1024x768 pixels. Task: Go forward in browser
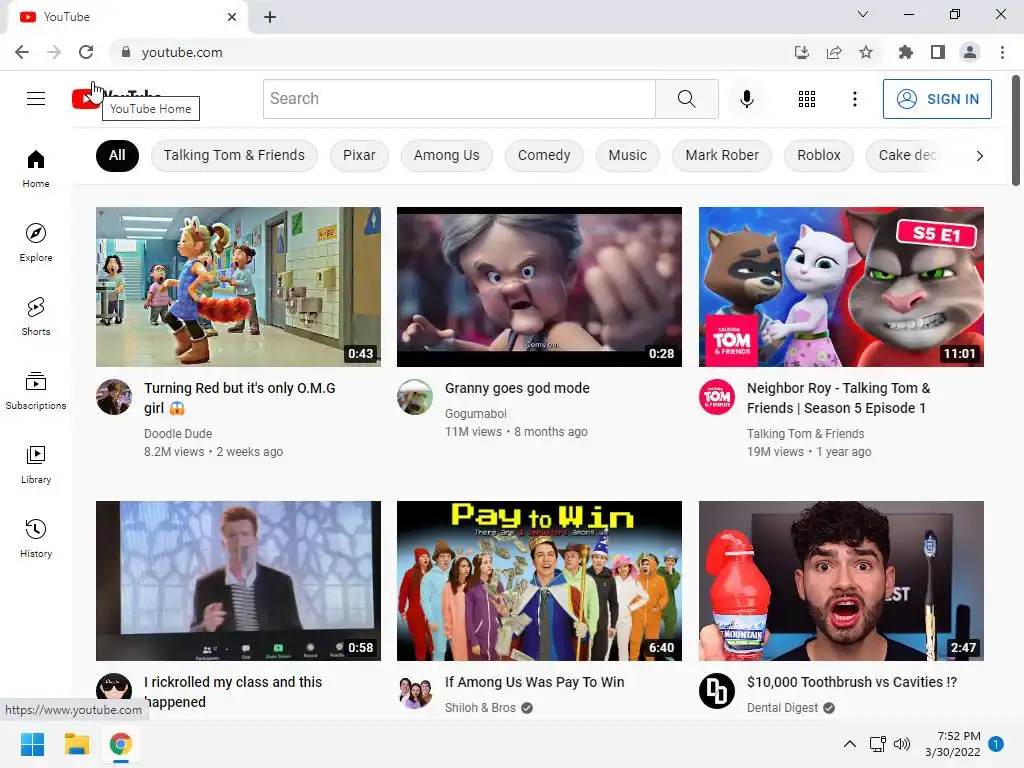[54, 52]
